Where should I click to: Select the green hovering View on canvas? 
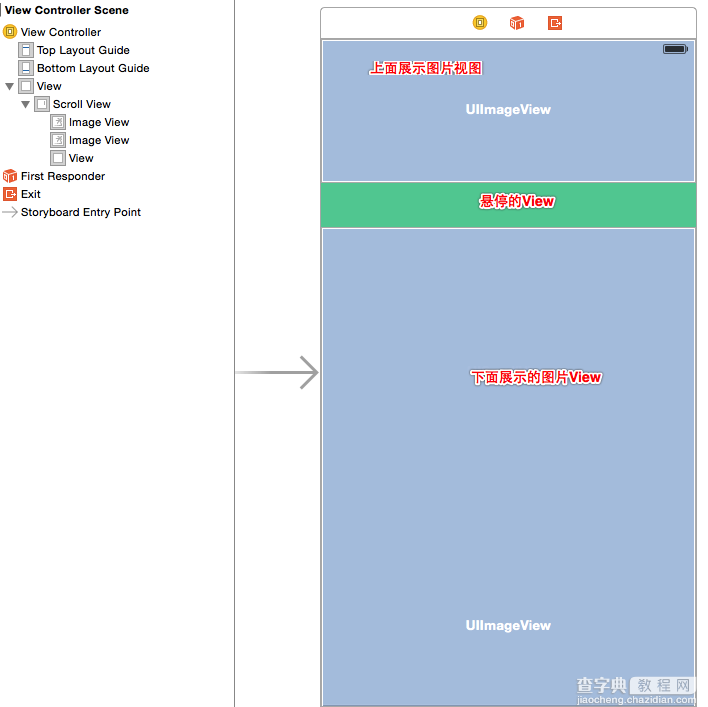click(x=508, y=205)
